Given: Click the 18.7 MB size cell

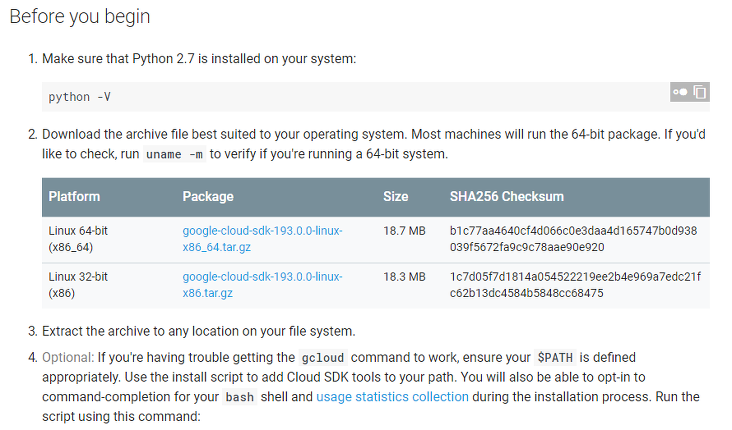Looking at the screenshot, I should [404, 231].
